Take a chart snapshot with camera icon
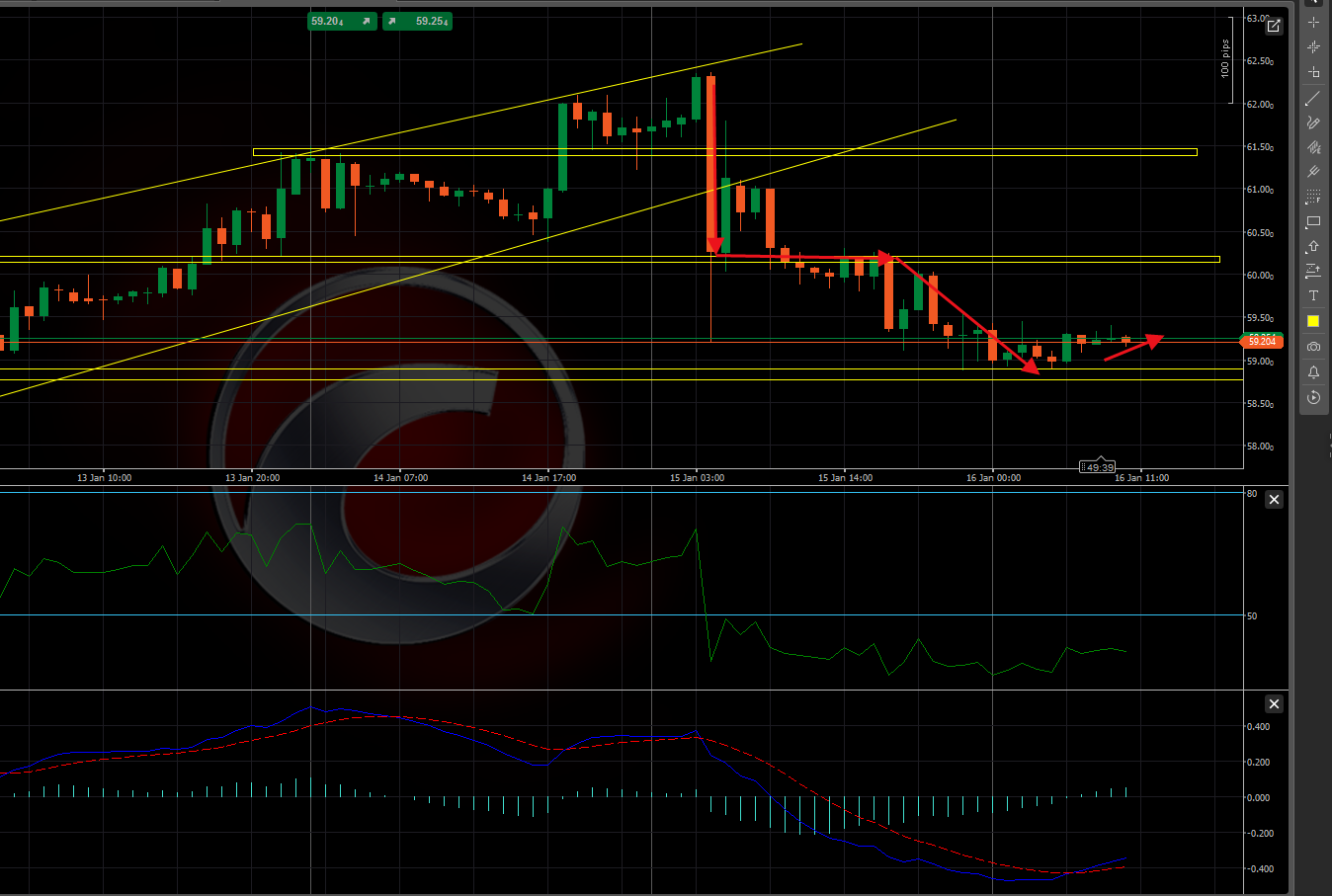The image size is (1332, 896). coord(1313,347)
